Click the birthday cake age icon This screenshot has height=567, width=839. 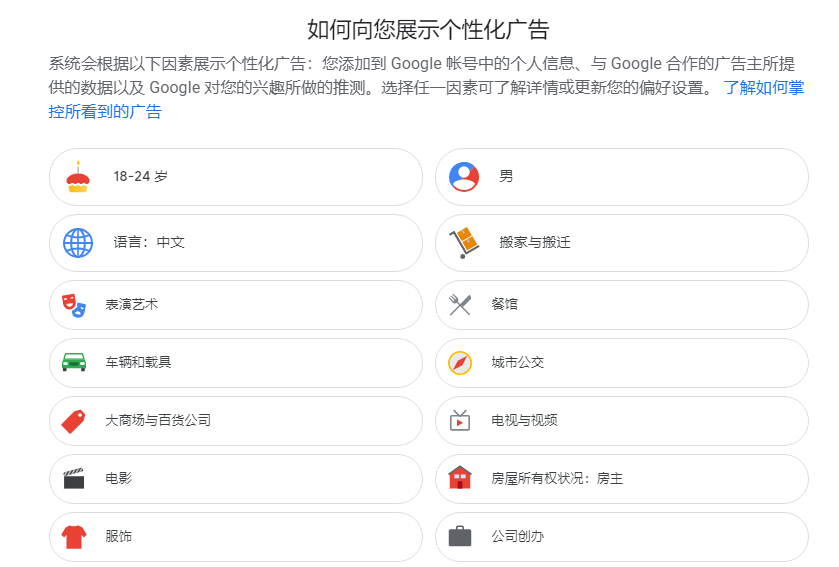78,177
